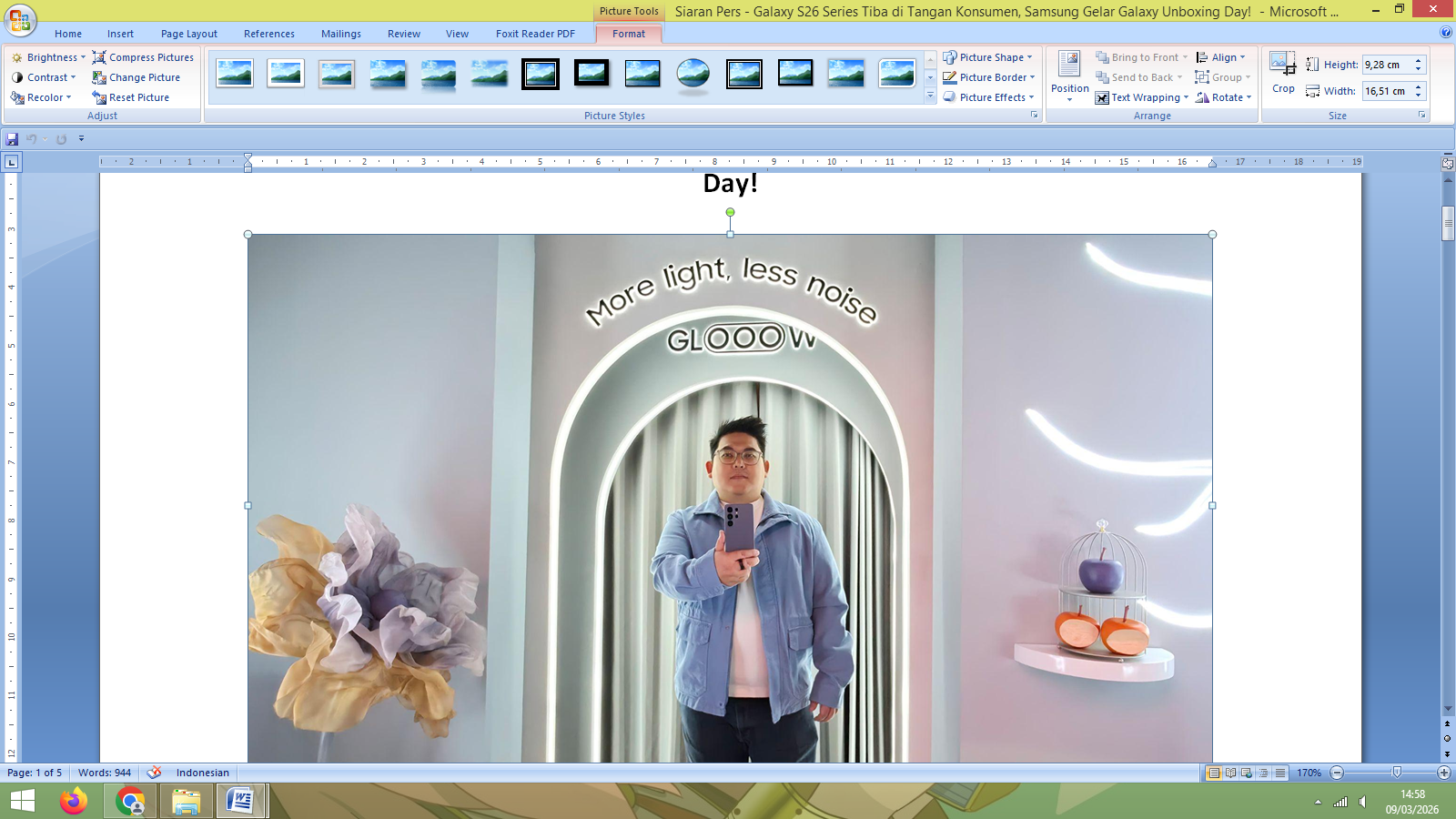Open the Picture Styles dialog launcher
Screen dimensions: 1456x819
tap(1034, 116)
